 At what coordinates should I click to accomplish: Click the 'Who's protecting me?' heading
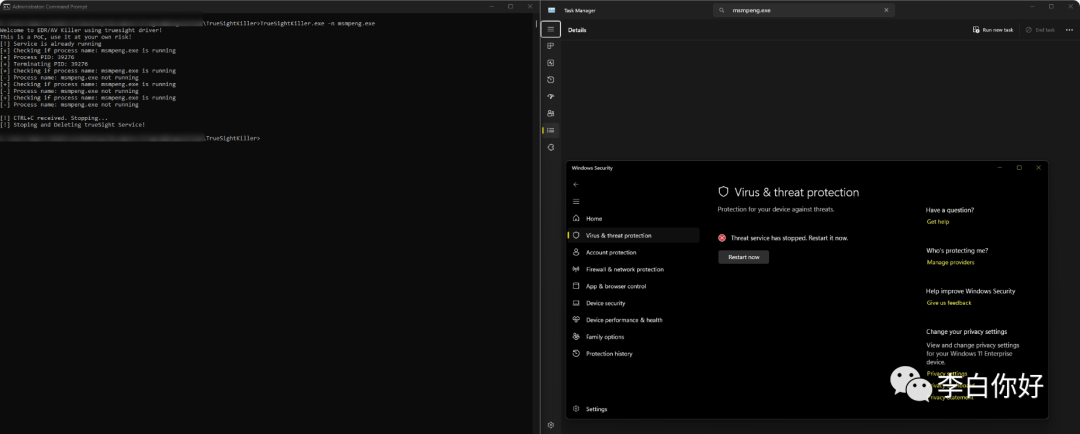pos(957,251)
